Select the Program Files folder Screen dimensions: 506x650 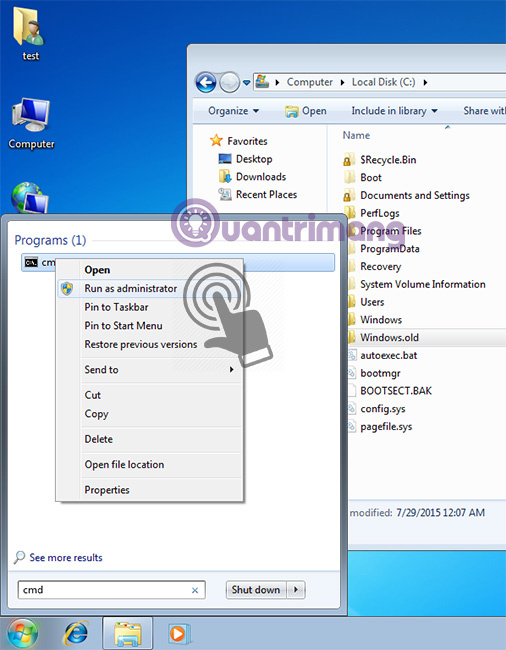tap(383, 231)
